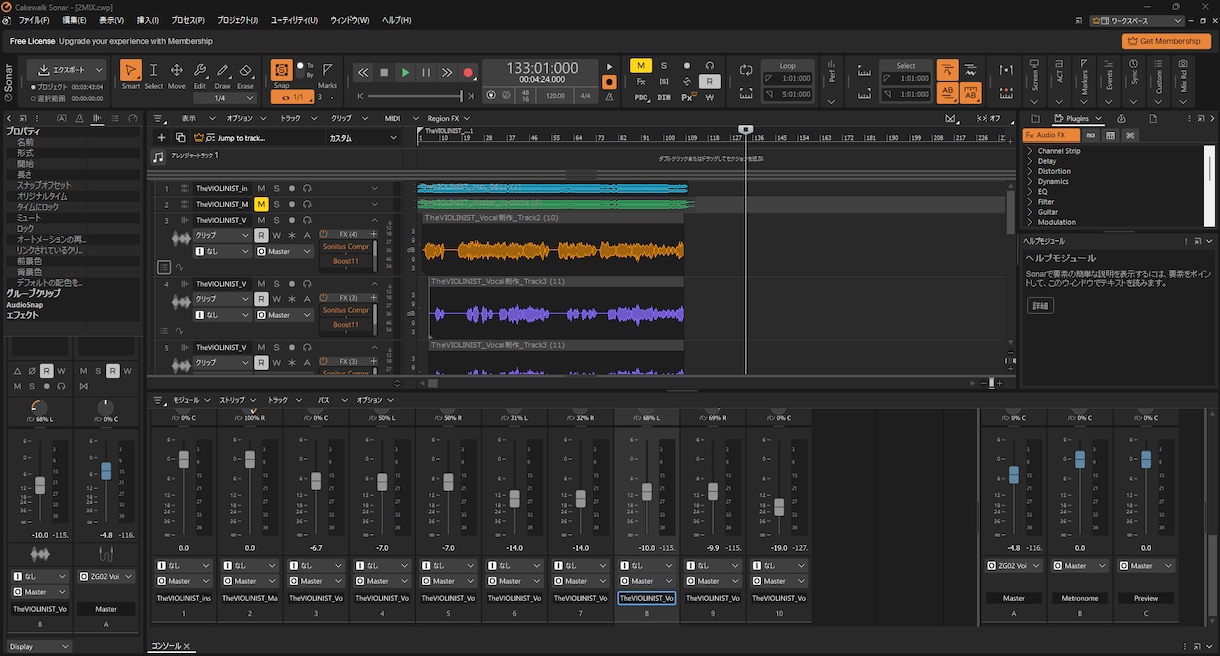
Task: Click the duplicate track icon
Action: click(x=180, y=138)
